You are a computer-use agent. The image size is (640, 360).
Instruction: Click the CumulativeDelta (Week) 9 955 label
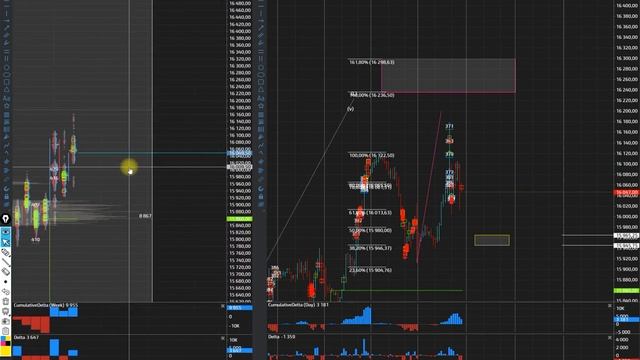click(x=45, y=305)
